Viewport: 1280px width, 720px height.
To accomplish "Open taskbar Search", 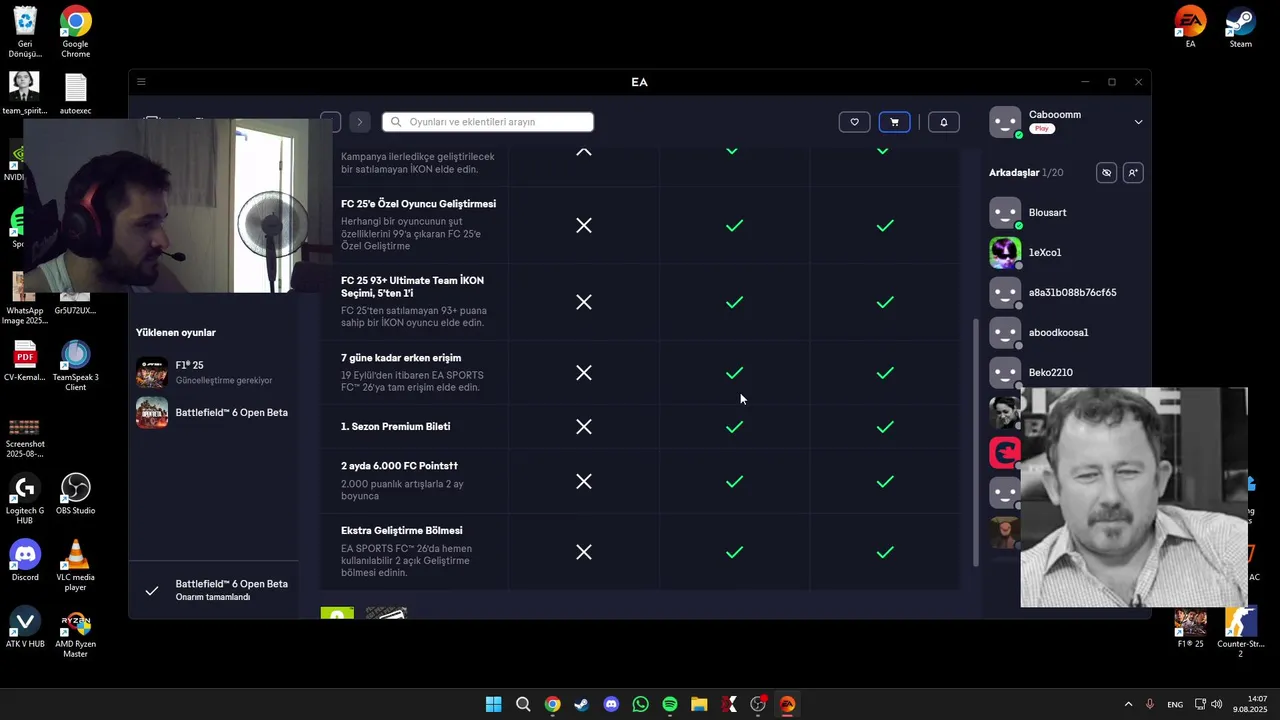I will 523,704.
